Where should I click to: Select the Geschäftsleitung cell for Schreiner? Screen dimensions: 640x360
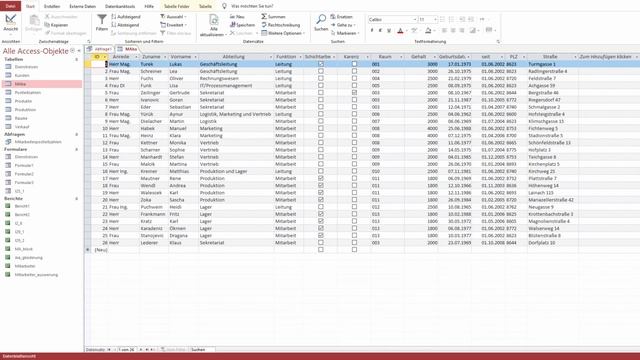coord(236,71)
